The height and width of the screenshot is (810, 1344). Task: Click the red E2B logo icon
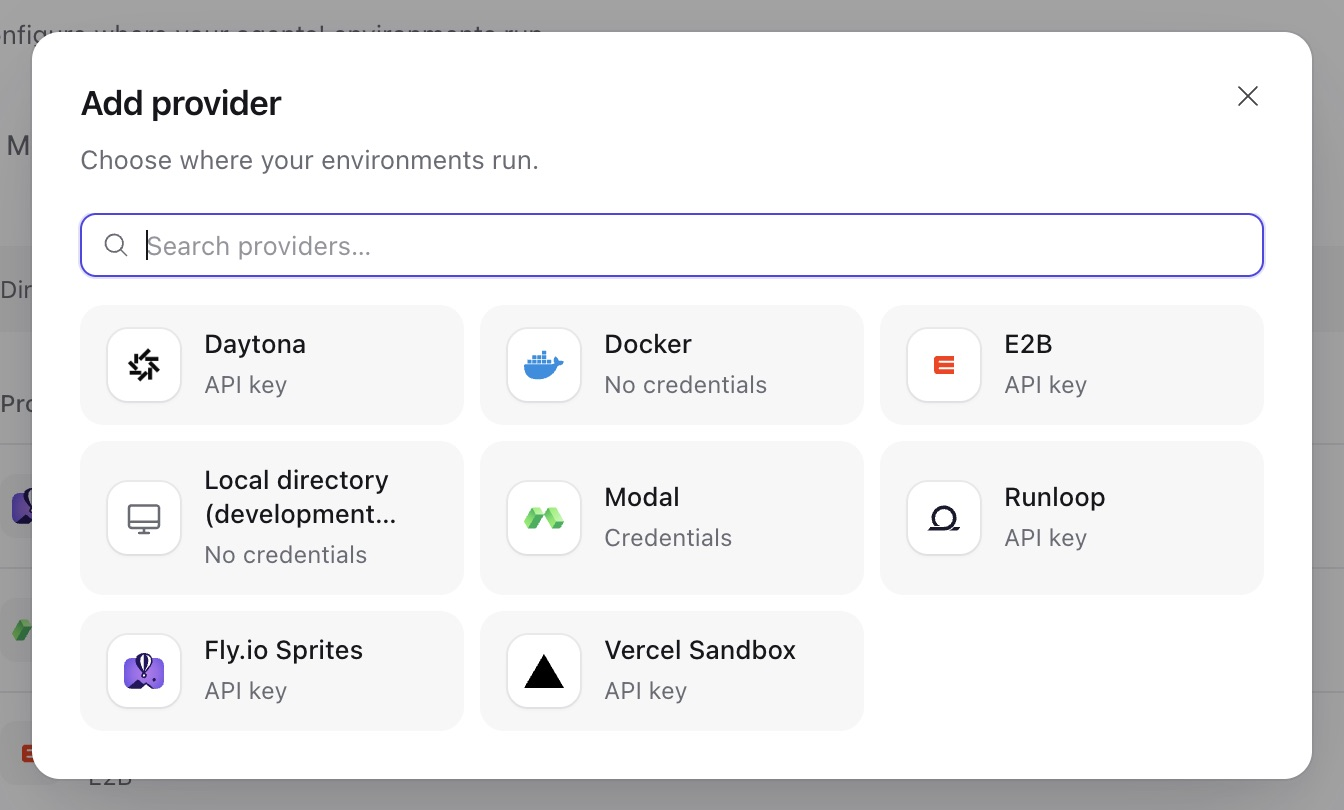[x=944, y=365]
